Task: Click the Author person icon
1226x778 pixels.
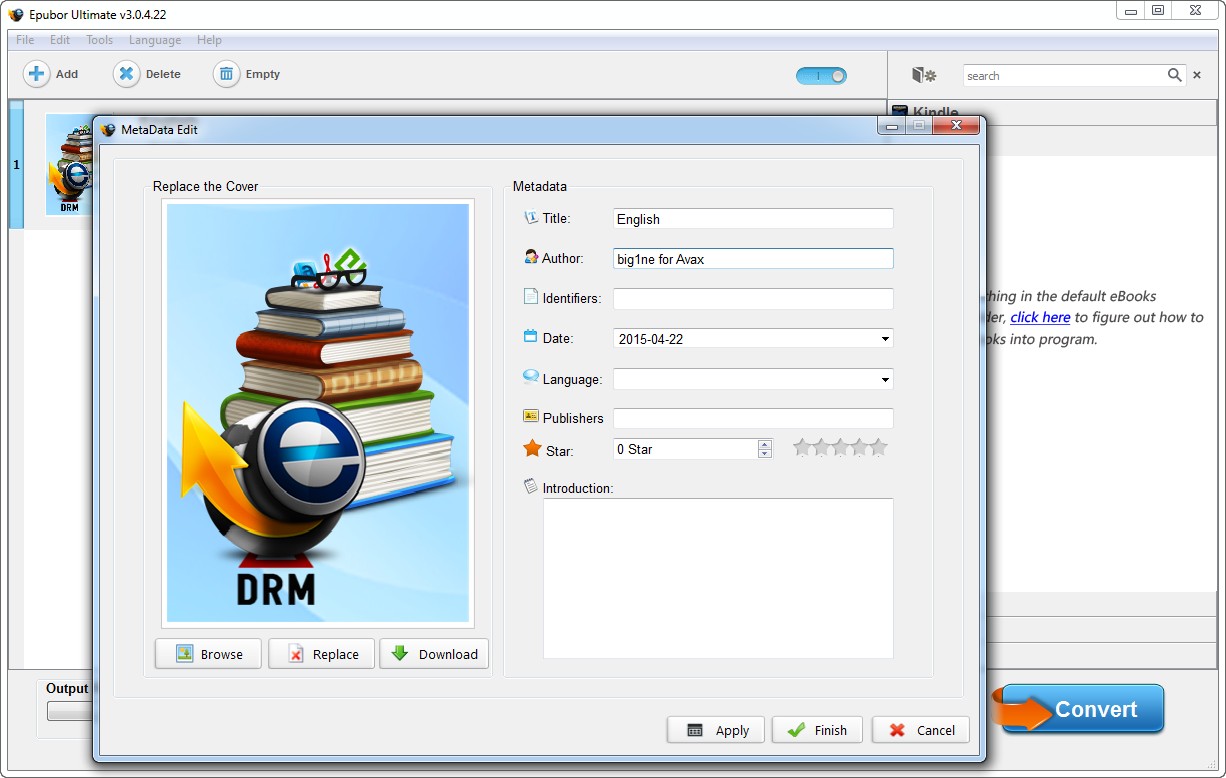Action: (x=531, y=257)
